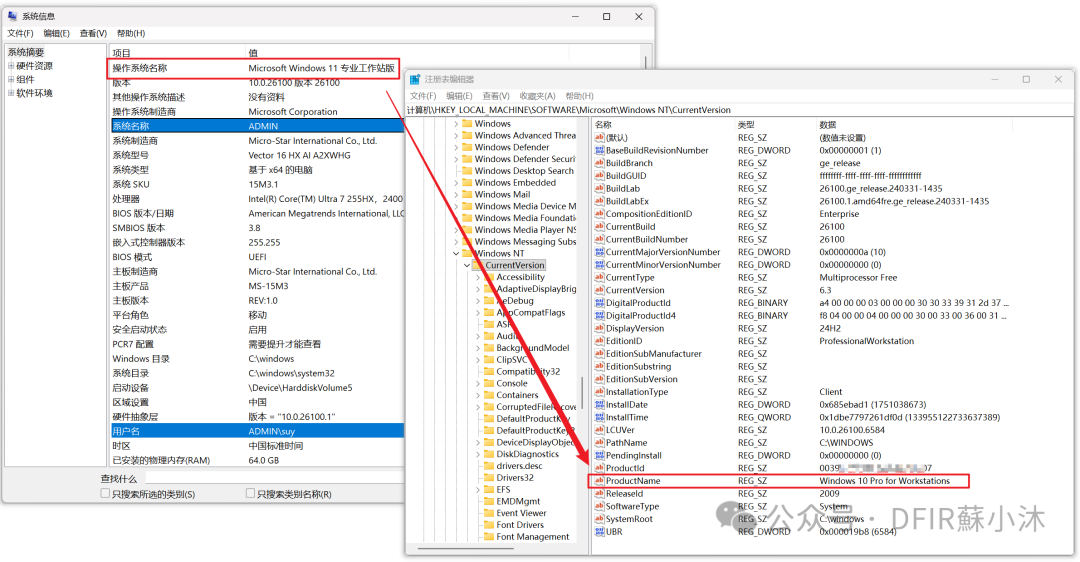The height and width of the screenshot is (562, 1080).
Task: Open 收藏夹(A) menu in Registry Editor
Action: click(537, 96)
